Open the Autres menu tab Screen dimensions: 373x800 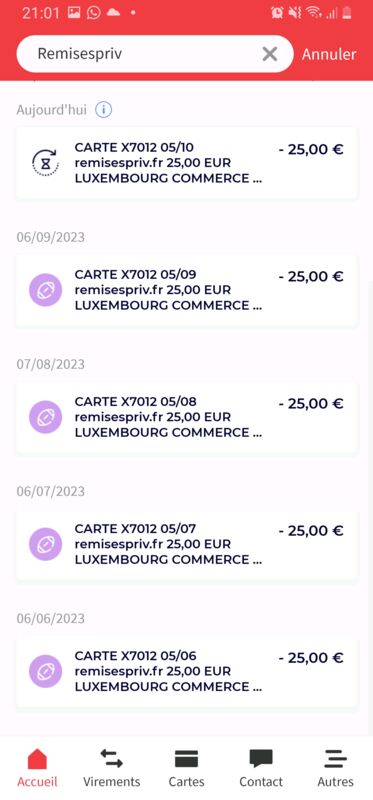(335, 768)
